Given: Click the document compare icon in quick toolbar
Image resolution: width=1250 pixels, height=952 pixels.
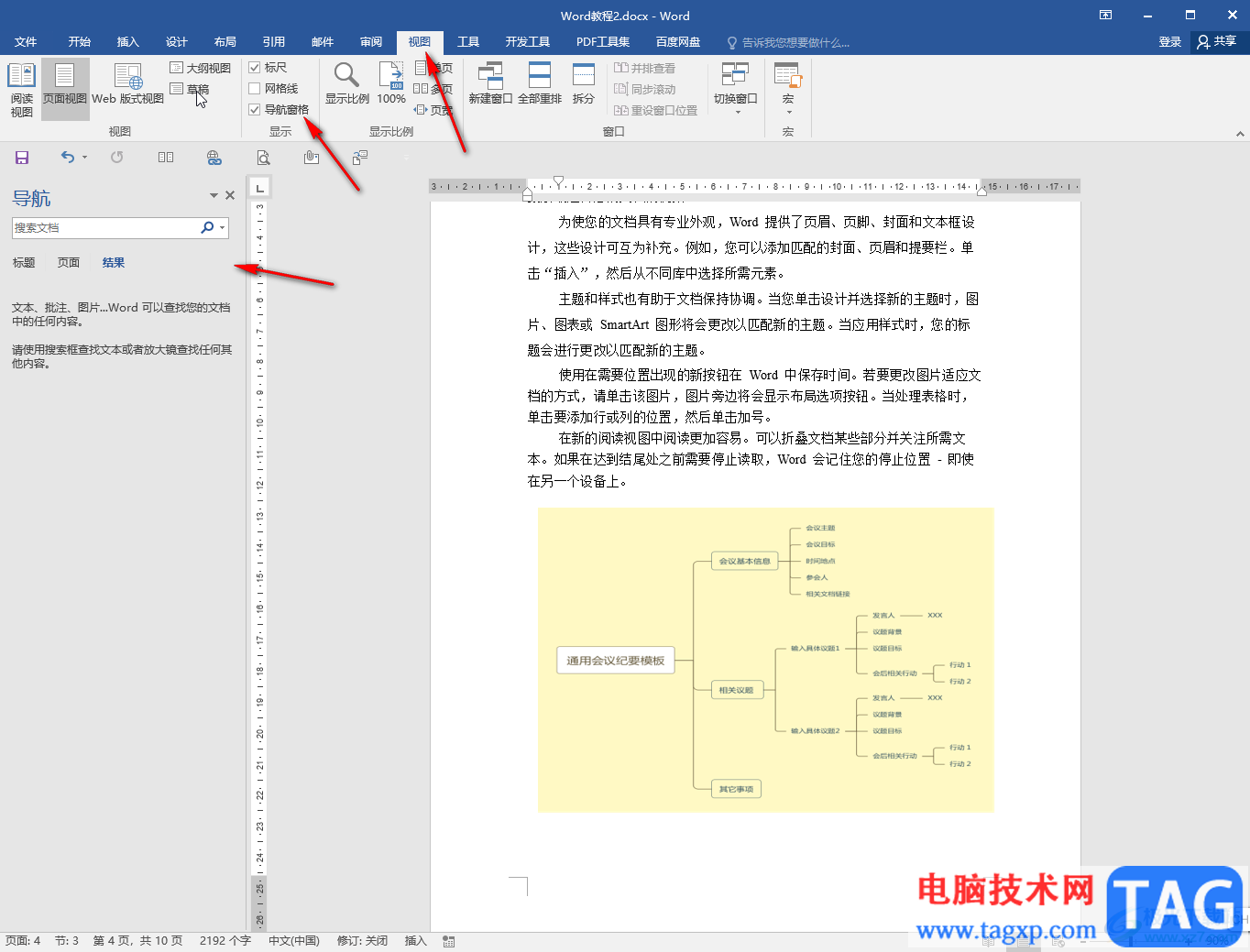Looking at the screenshot, I should pyautogui.click(x=360, y=158).
